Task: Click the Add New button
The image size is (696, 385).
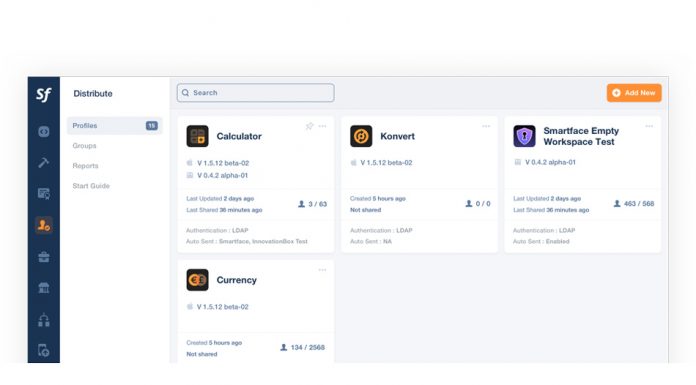Action: pyautogui.click(x=634, y=93)
